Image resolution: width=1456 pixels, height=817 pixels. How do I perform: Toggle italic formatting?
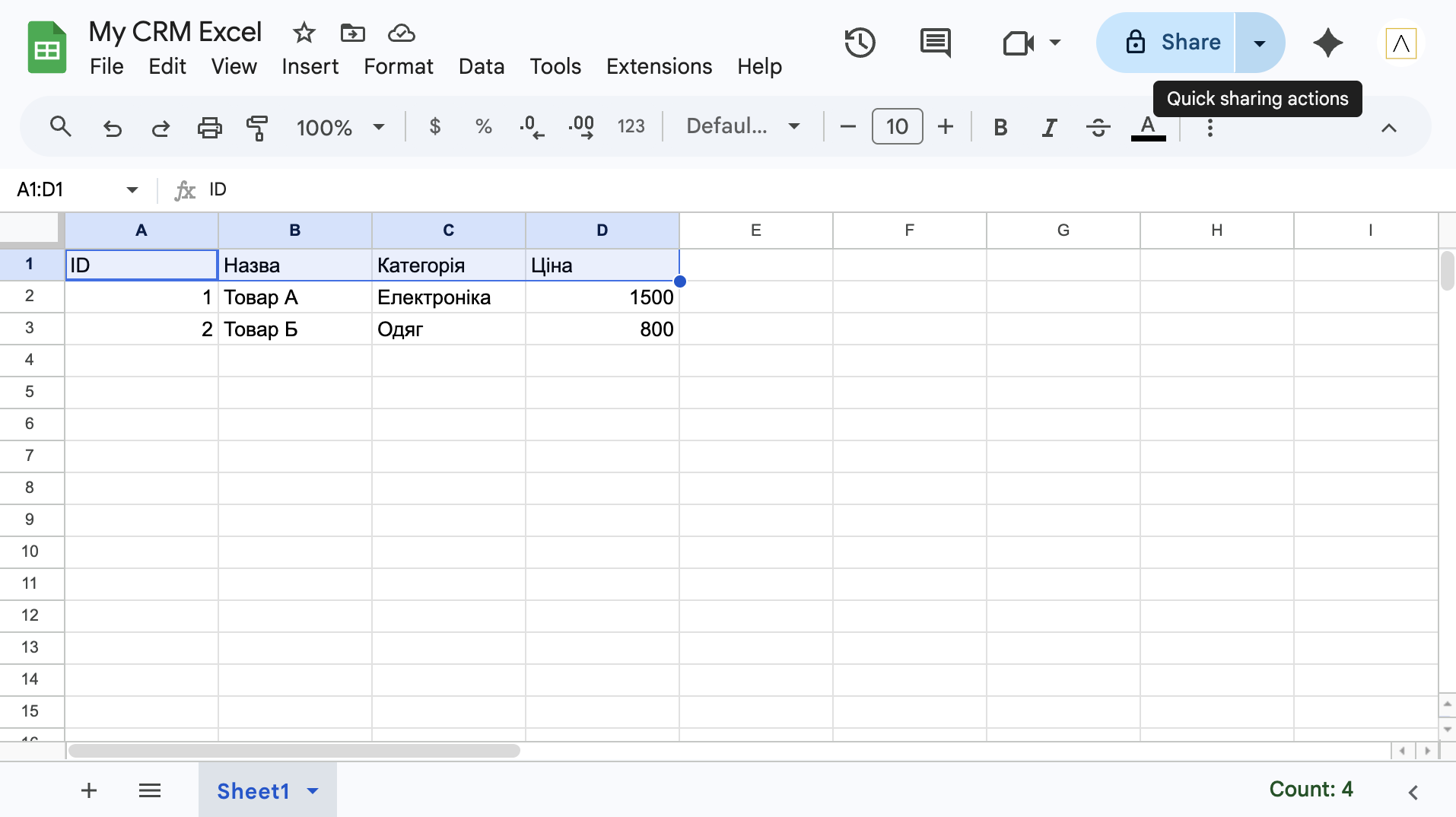click(1050, 127)
